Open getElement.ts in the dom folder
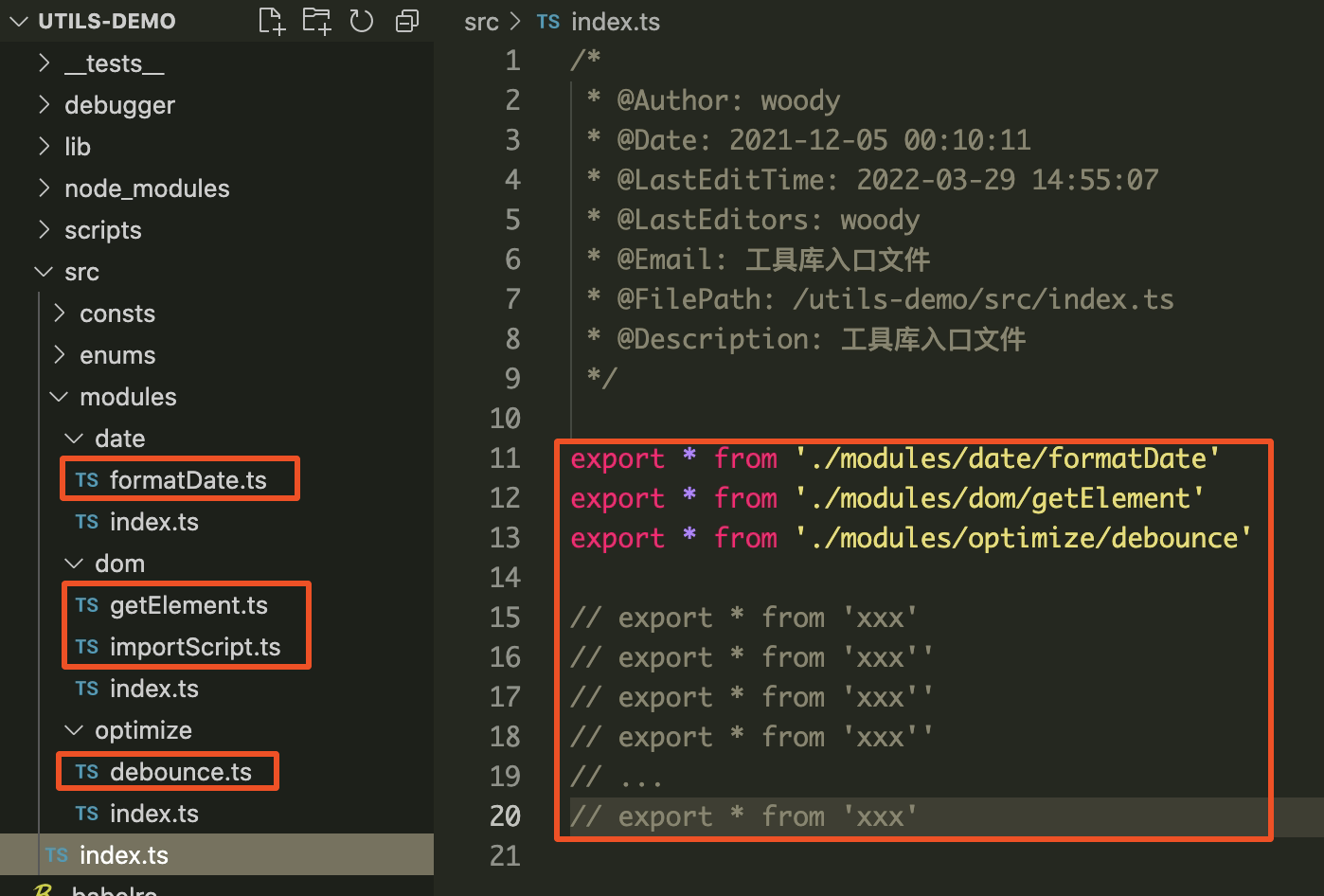1324x896 pixels. [188, 605]
